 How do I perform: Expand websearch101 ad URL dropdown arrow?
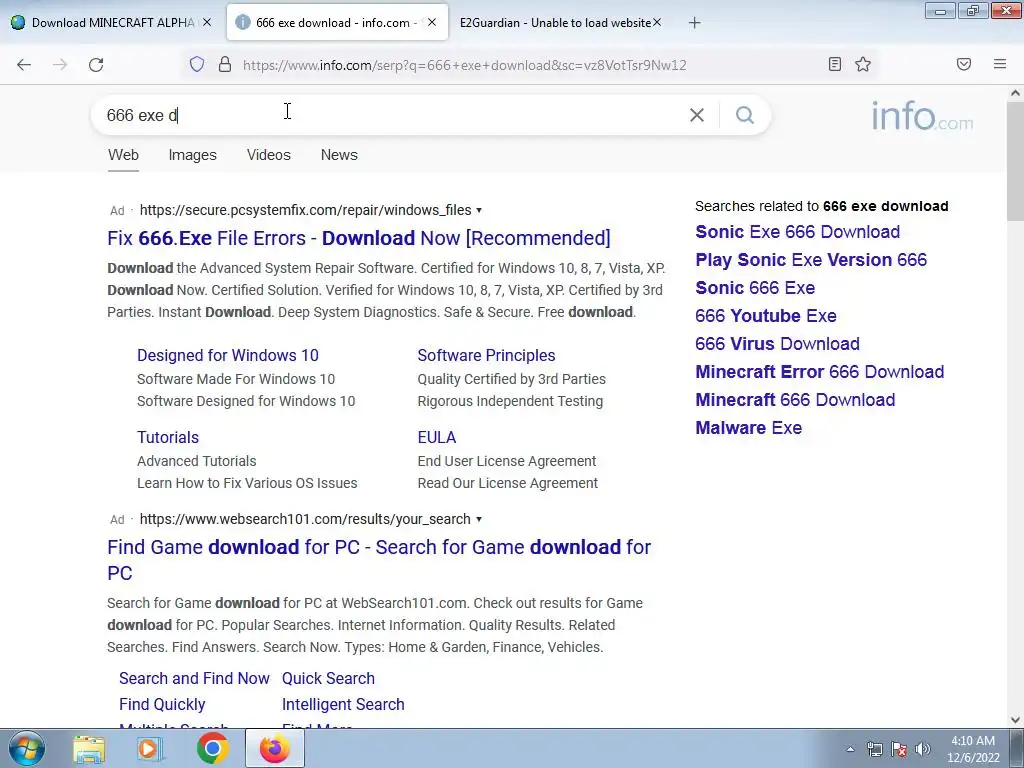click(x=479, y=519)
